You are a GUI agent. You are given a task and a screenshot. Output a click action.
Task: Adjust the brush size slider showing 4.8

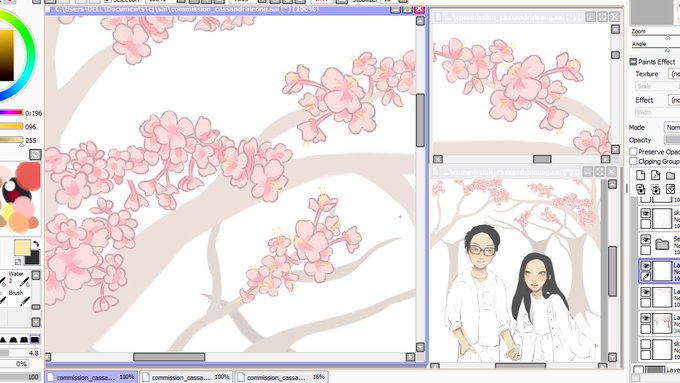[20, 353]
